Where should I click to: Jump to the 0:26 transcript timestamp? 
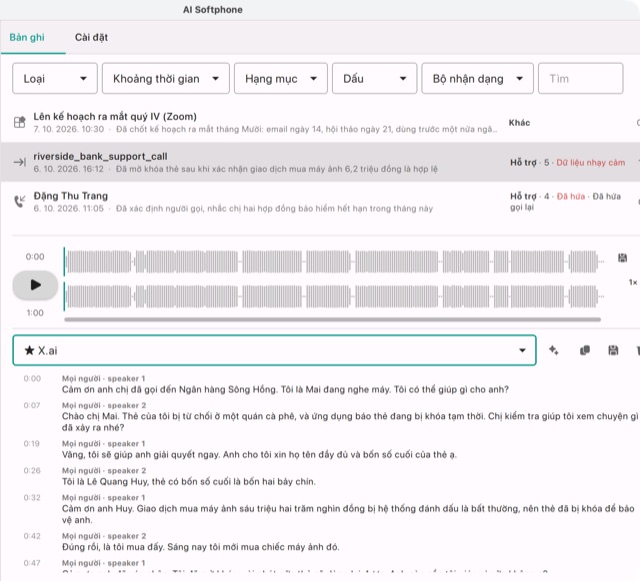point(32,470)
